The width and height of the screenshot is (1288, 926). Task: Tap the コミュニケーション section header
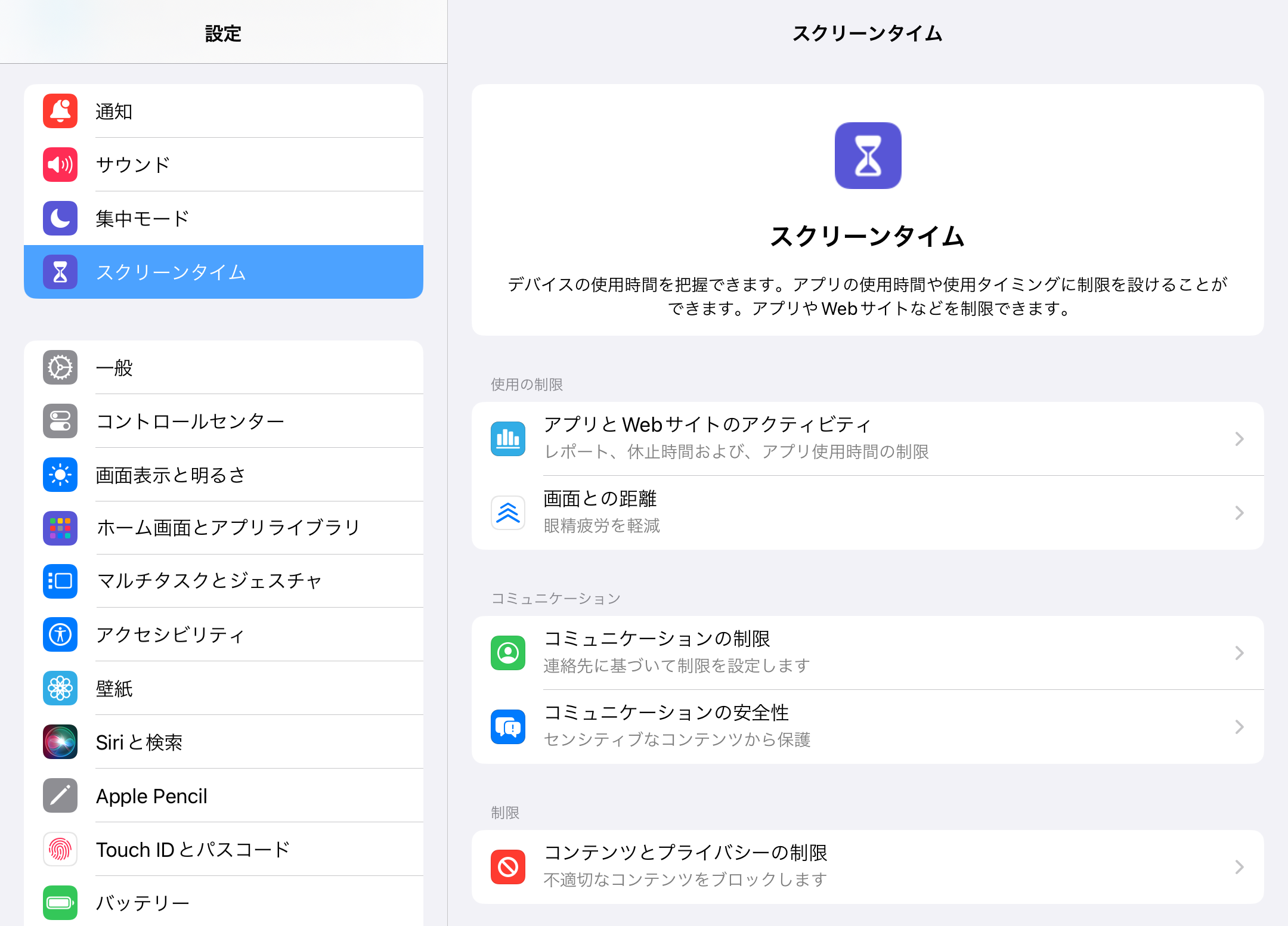(556, 599)
